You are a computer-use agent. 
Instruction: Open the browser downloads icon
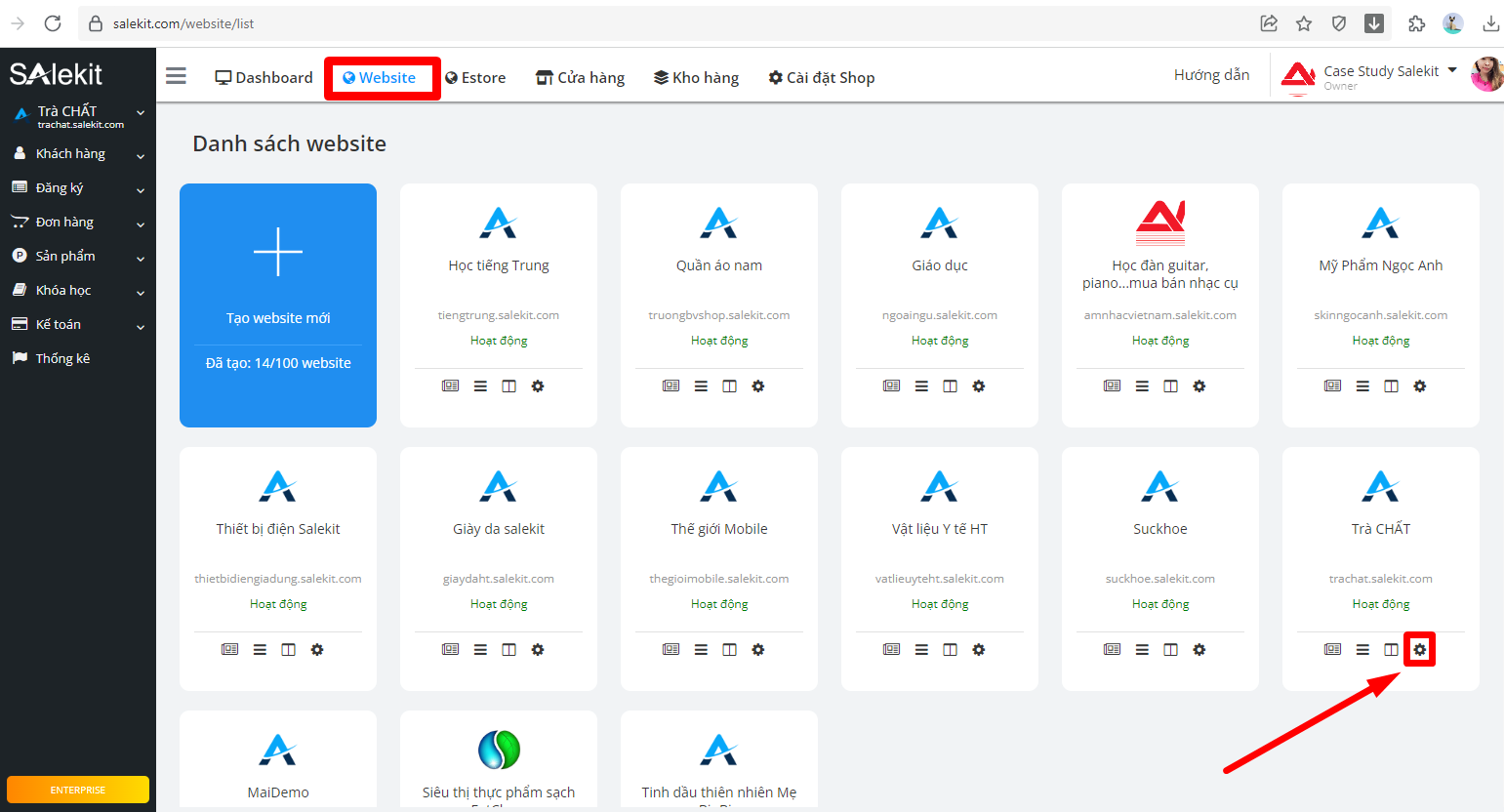(x=1491, y=23)
